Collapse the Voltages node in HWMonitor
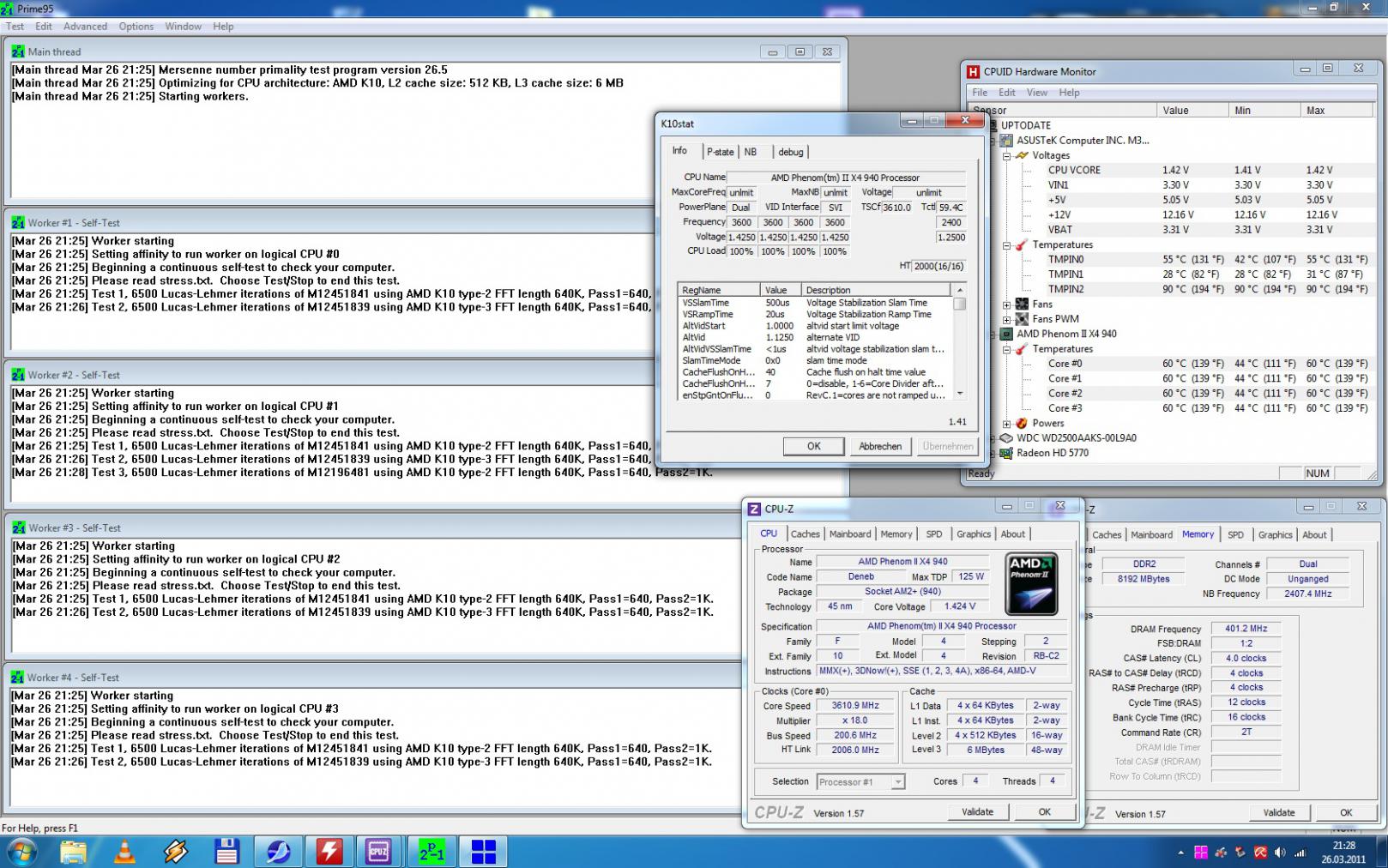Viewport: 1388px width, 868px height. pyautogui.click(x=1007, y=156)
